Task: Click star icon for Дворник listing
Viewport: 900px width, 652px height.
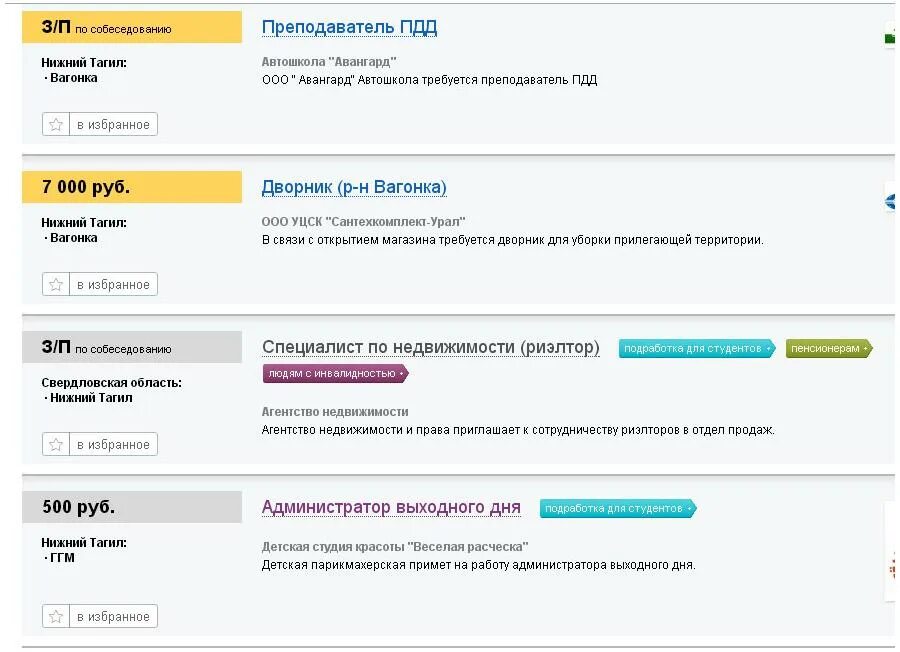Action: 56,285
